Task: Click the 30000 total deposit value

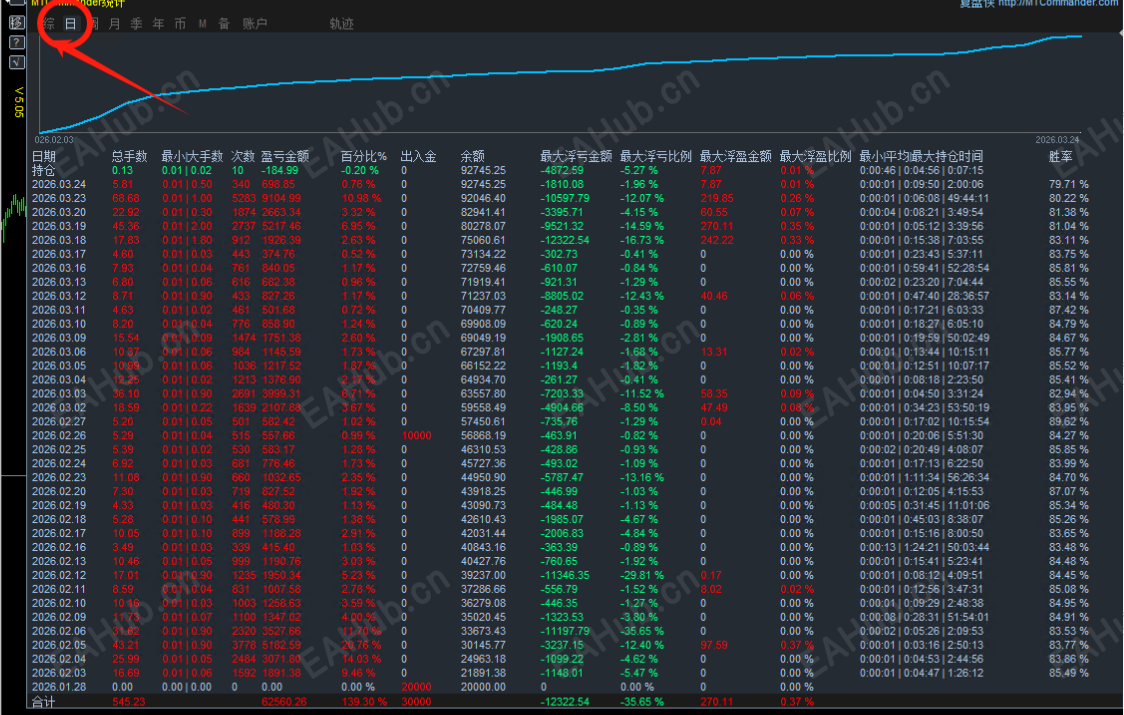Action: (x=416, y=701)
